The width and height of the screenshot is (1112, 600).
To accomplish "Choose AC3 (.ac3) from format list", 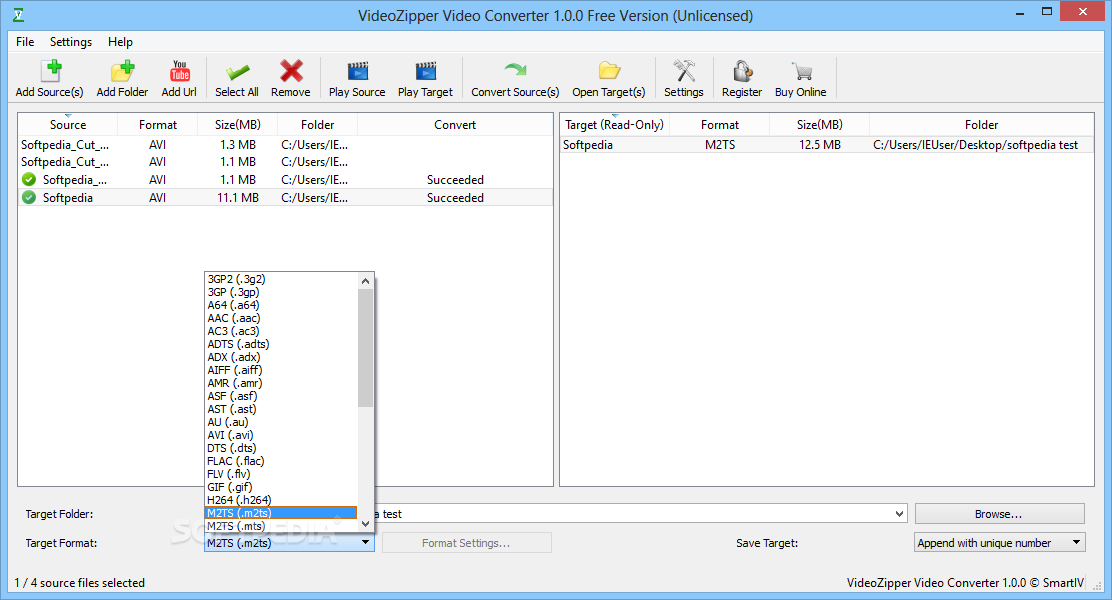I will click(281, 331).
